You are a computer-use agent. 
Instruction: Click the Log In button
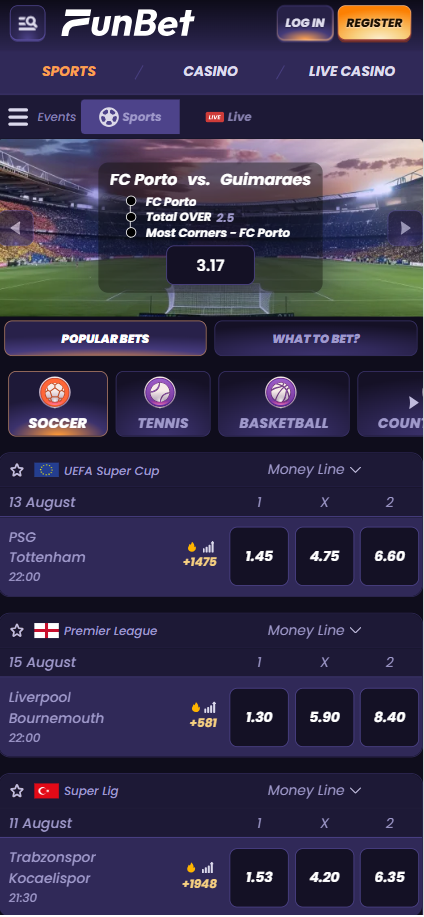coord(305,23)
